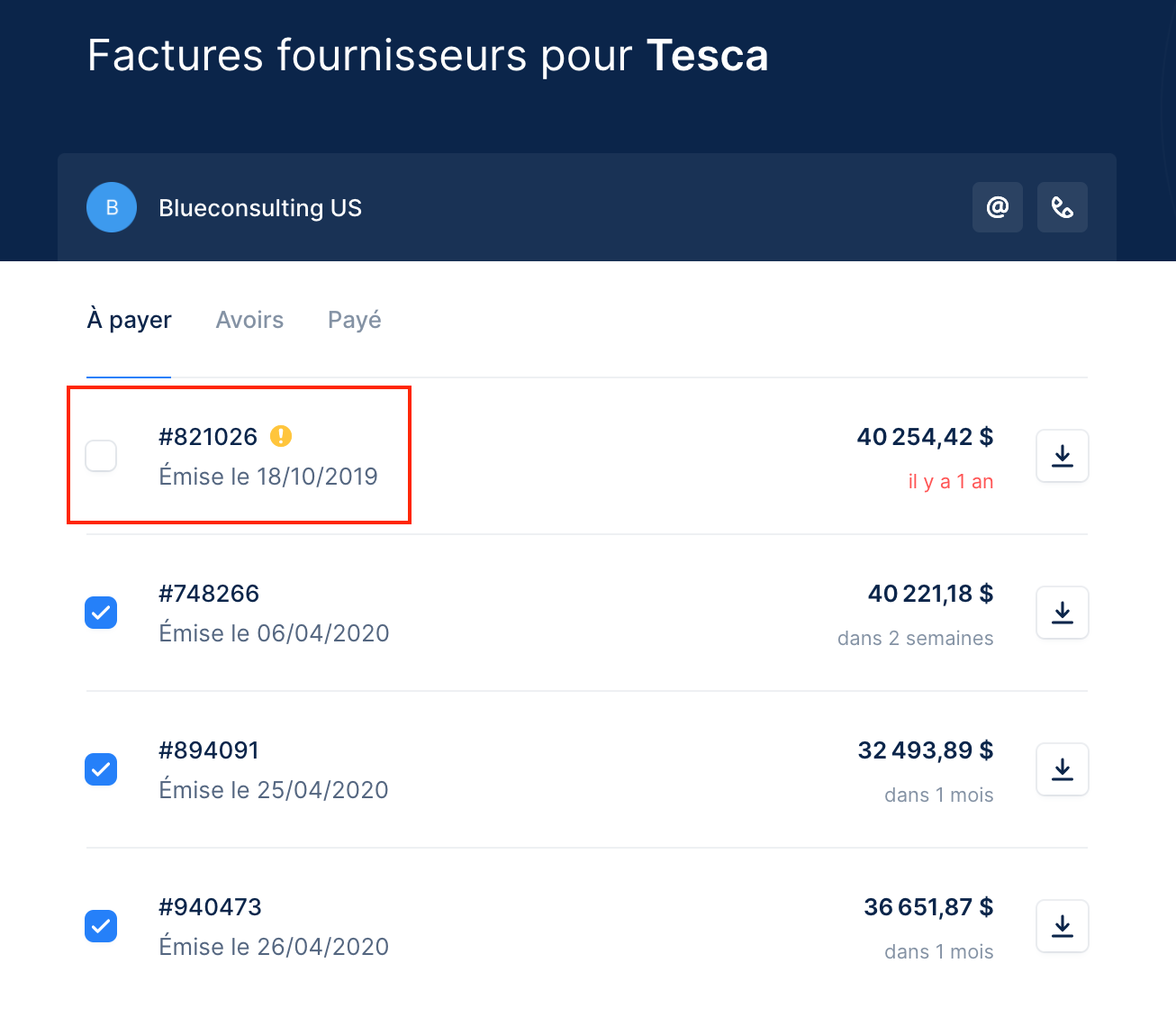
Task: Click the email @ contact icon
Action: point(998,207)
